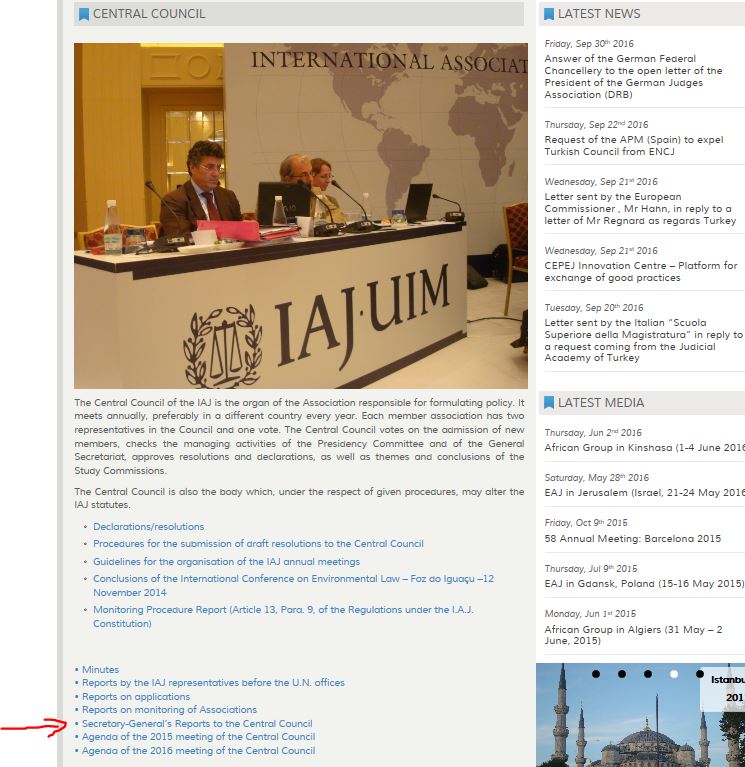Click the date Thursday, Jul 9th 2015

pos(591,569)
